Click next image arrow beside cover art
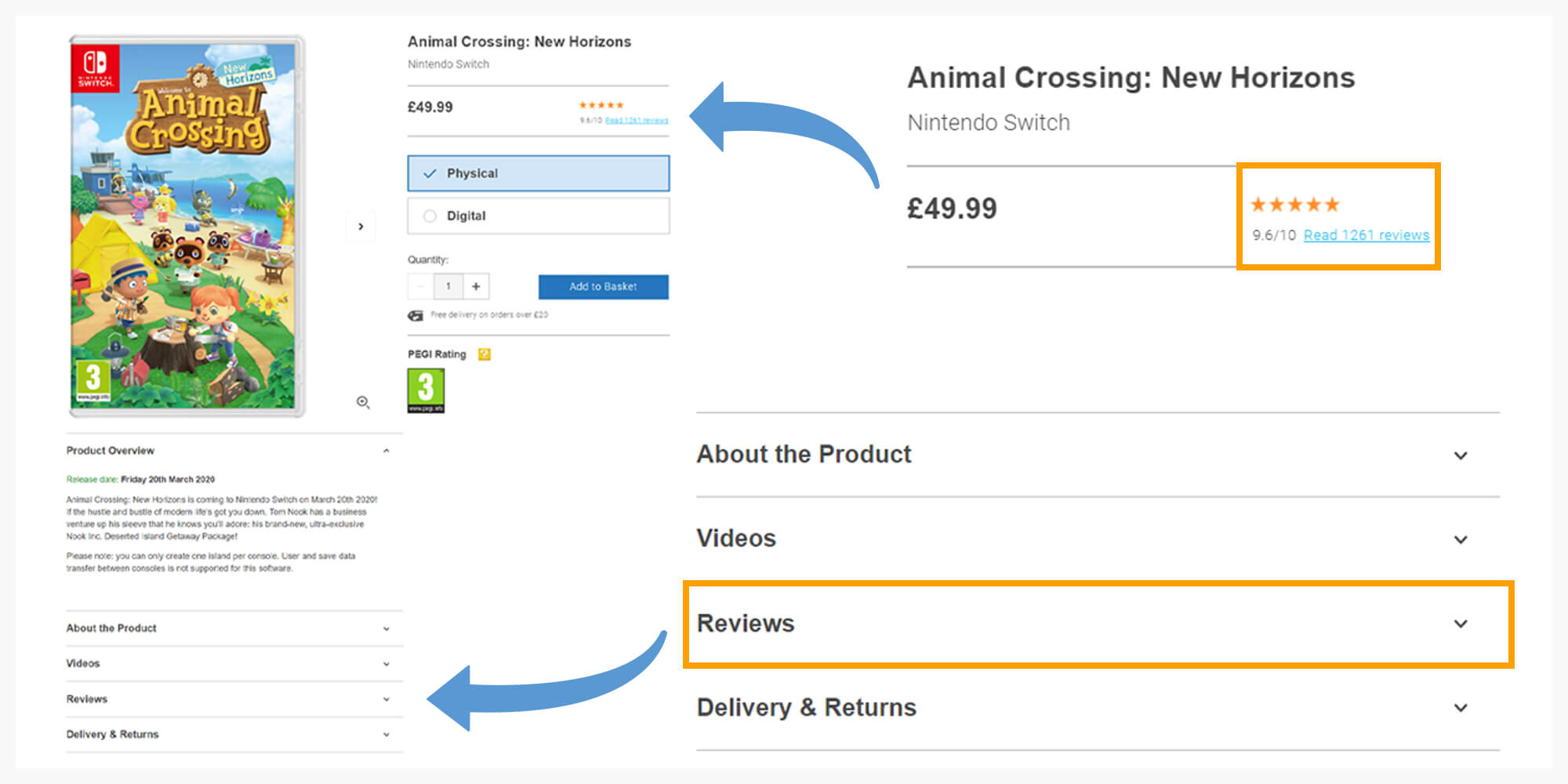This screenshot has width=1568, height=784. (x=361, y=227)
